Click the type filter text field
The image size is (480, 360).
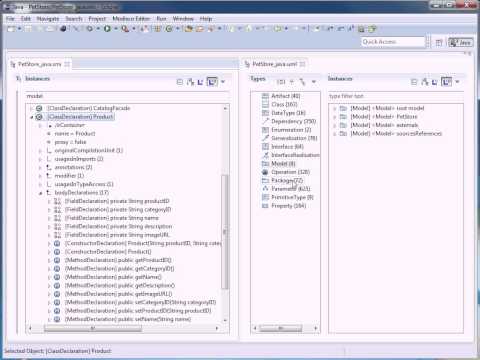click(x=396, y=96)
